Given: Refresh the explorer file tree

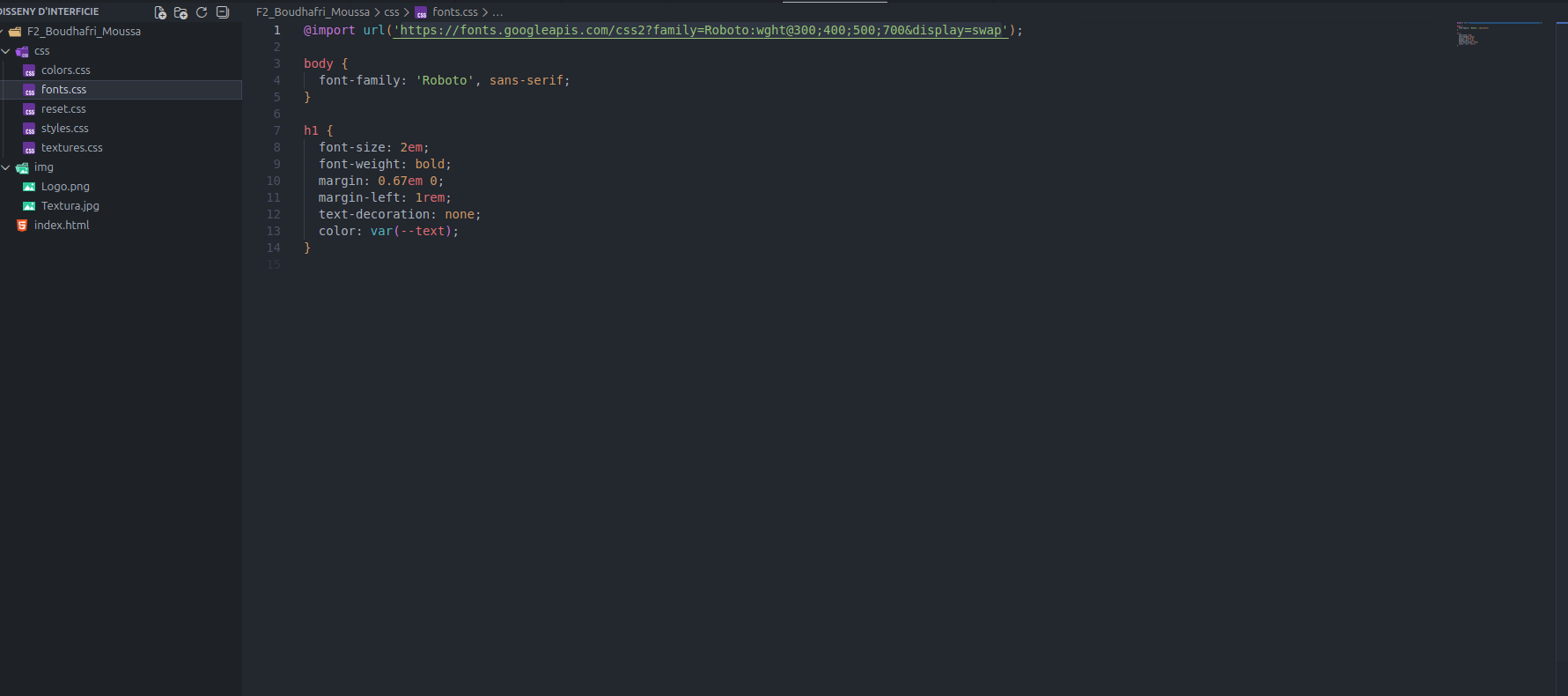Looking at the screenshot, I should (x=202, y=12).
